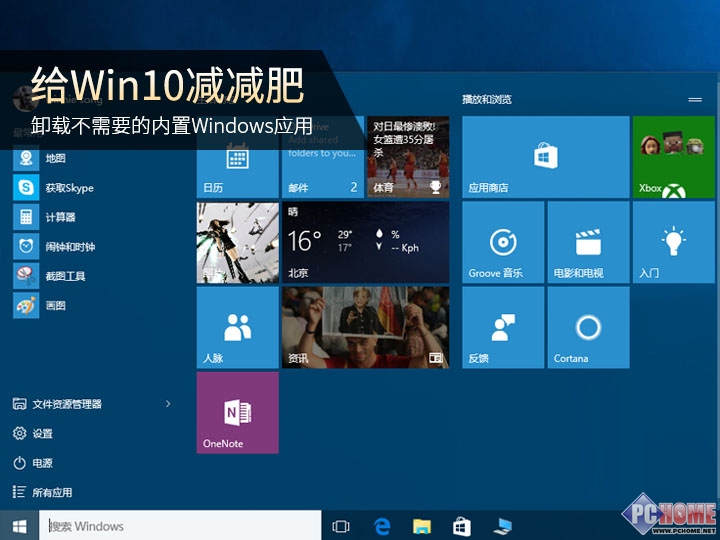
Task: Launch the Calculator app icon
Action: click(x=26, y=217)
